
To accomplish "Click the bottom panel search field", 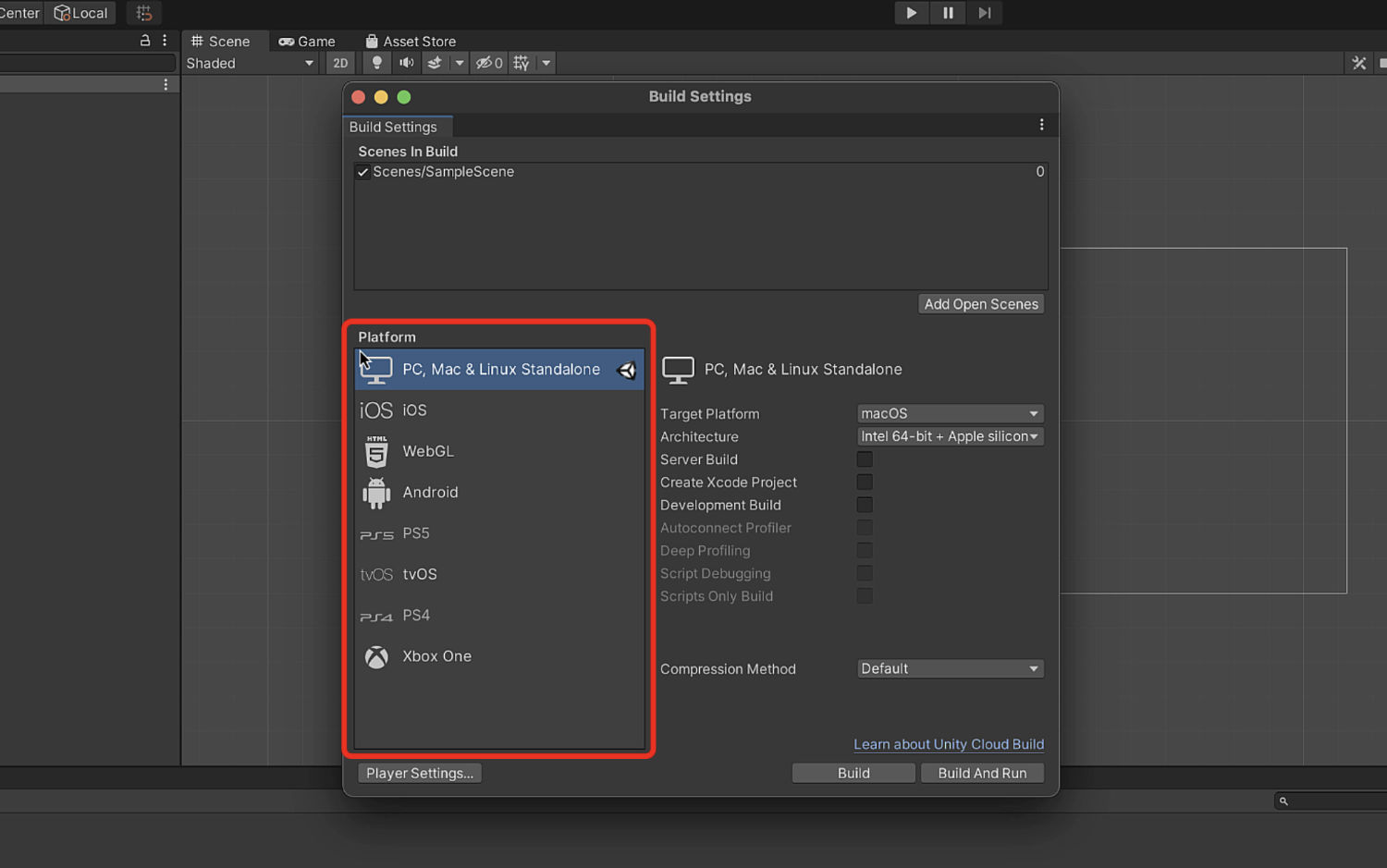I will click(x=1330, y=801).
